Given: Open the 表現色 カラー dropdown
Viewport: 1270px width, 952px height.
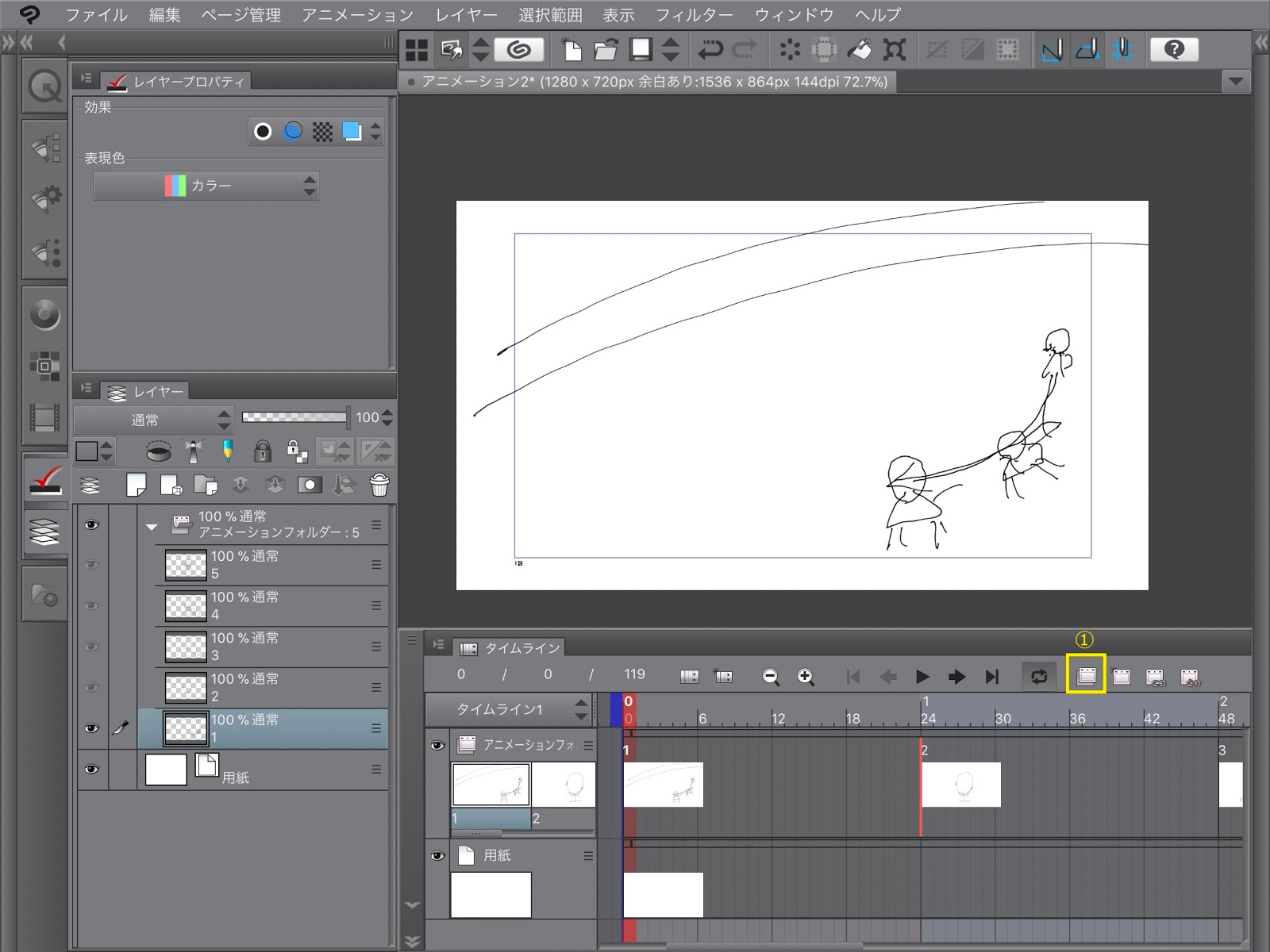Looking at the screenshot, I should pyautogui.click(x=206, y=186).
